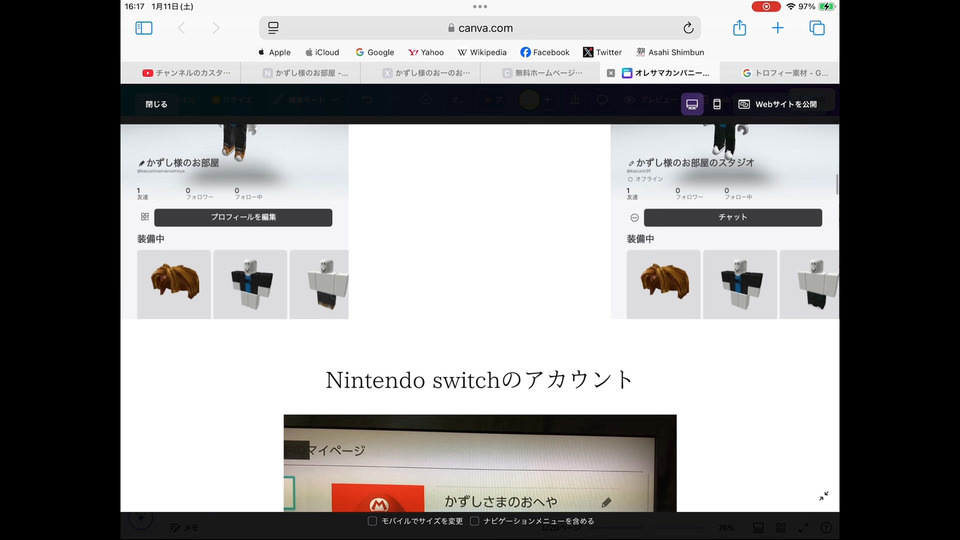Open the Yahoo bookmark
Screen dimensions: 960x540
(426, 53)
